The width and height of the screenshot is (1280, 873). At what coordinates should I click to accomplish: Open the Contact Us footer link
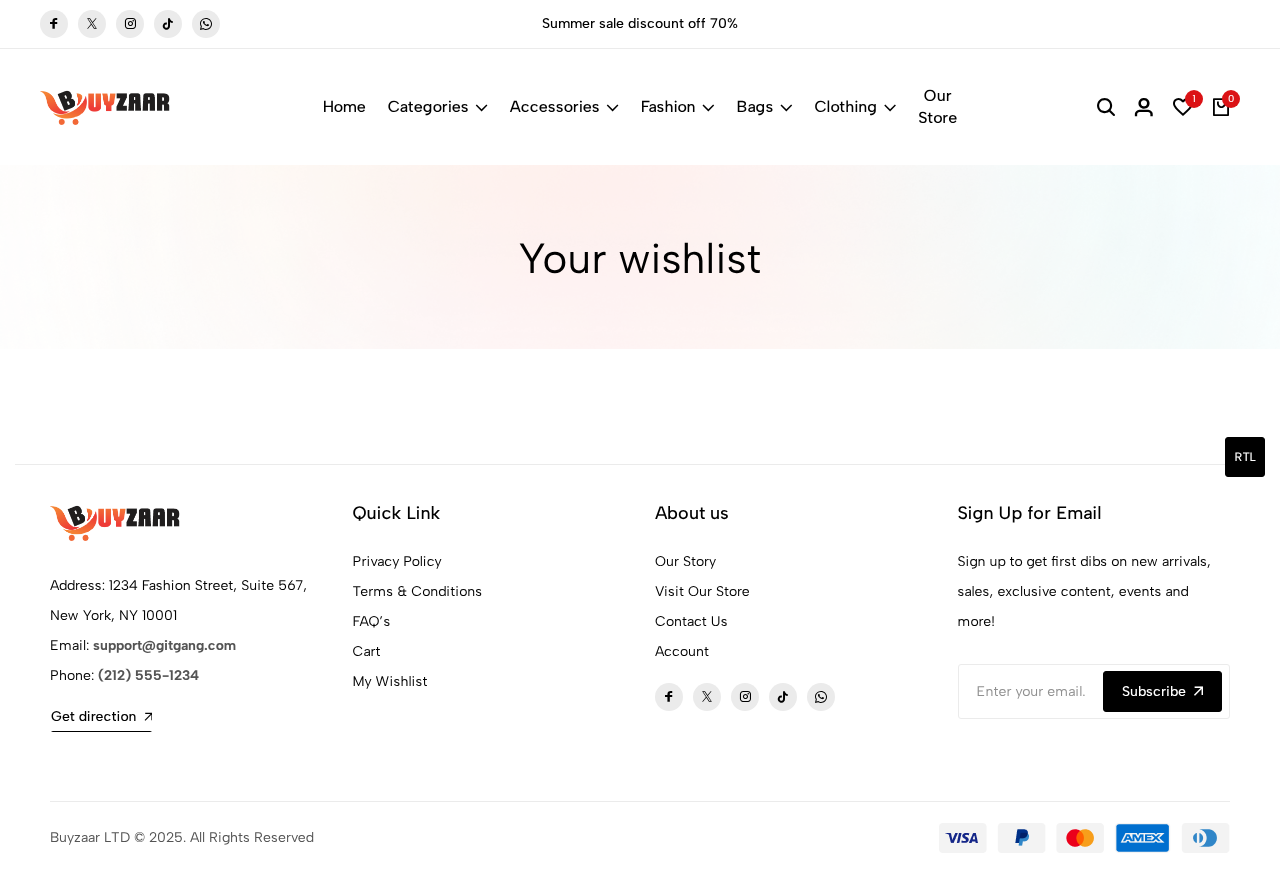point(691,622)
